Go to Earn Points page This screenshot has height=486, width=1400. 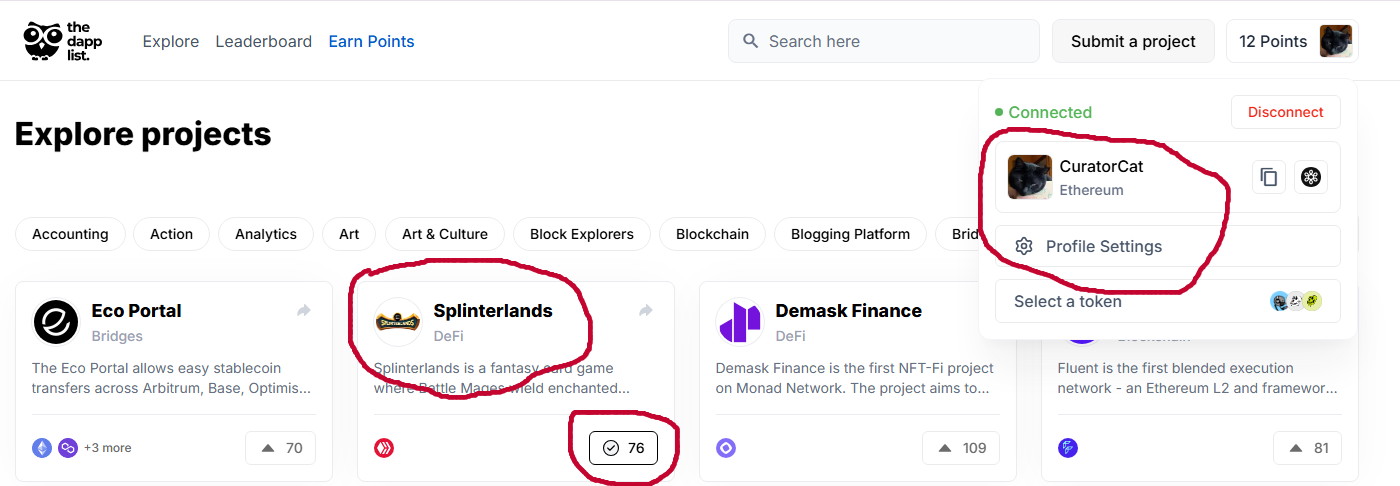tap(371, 41)
